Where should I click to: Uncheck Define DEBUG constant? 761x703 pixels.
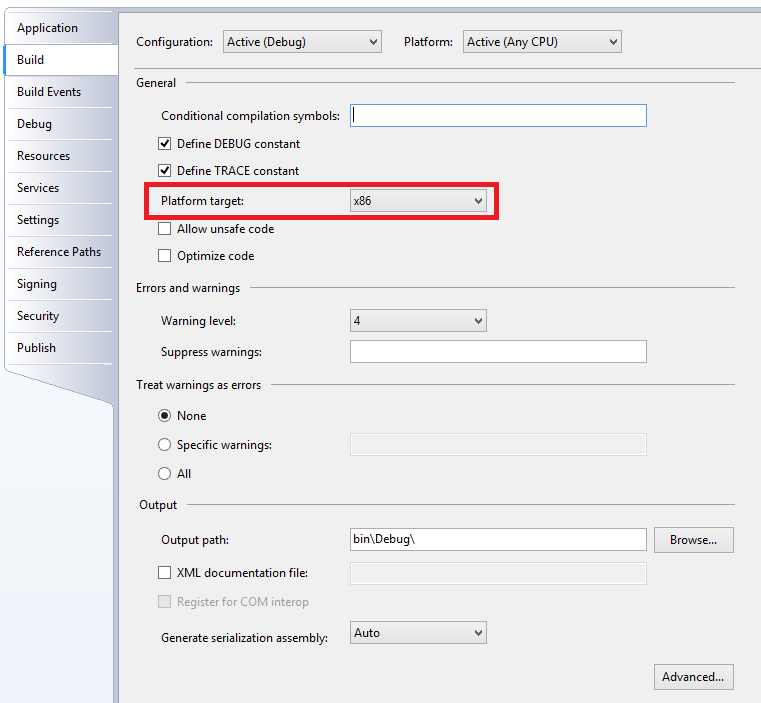(165, 144)
